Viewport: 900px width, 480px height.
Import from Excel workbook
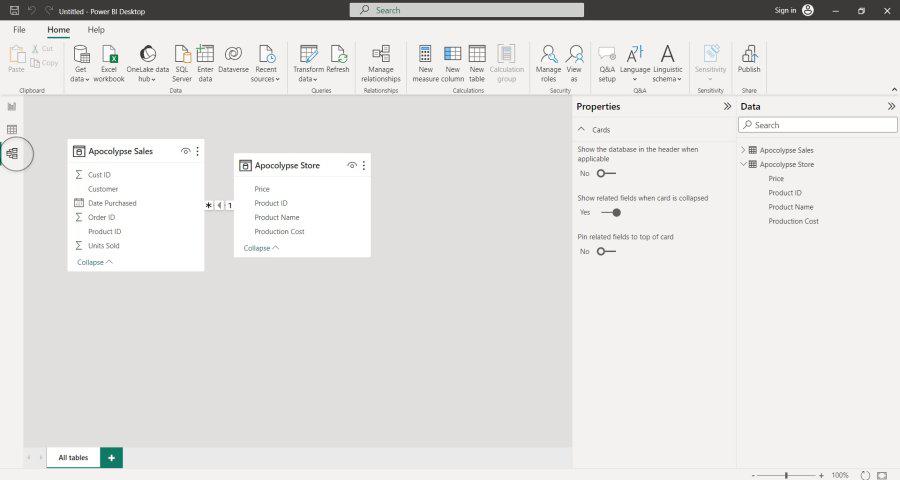coord(109,63)
